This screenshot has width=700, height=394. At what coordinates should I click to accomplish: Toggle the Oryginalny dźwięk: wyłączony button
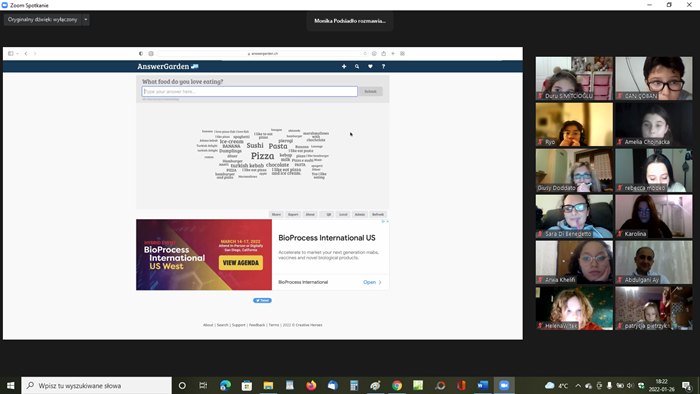tap(42, 20)
